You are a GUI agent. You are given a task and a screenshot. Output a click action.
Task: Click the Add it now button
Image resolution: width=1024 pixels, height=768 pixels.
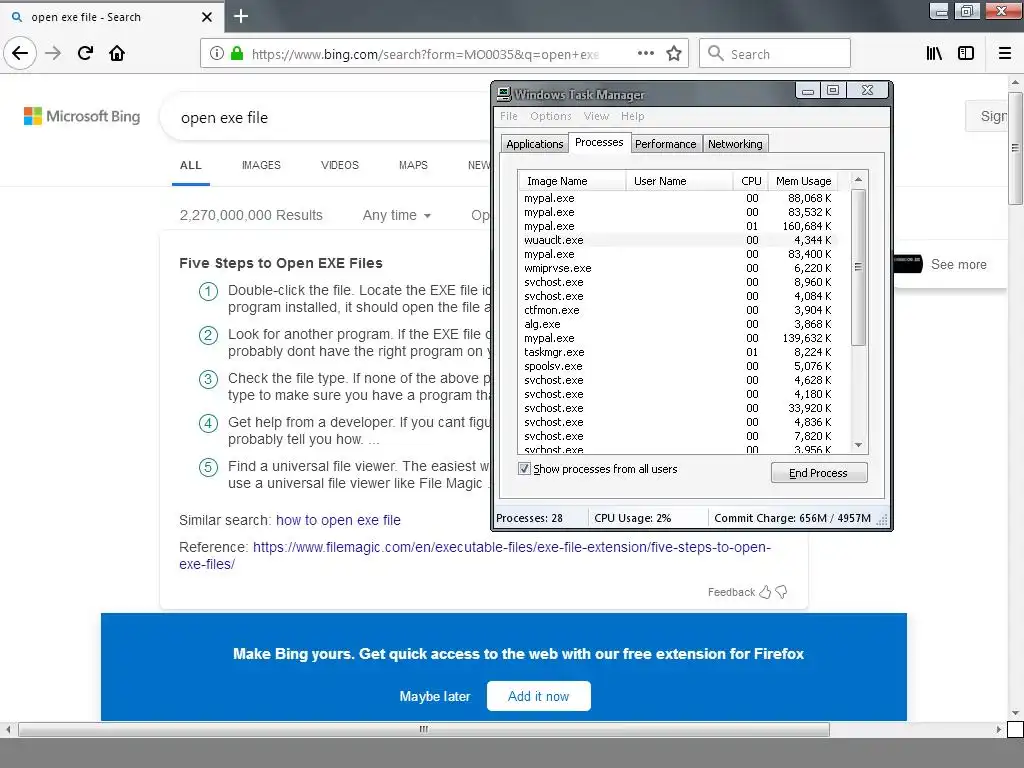click(x=539, y=696)
